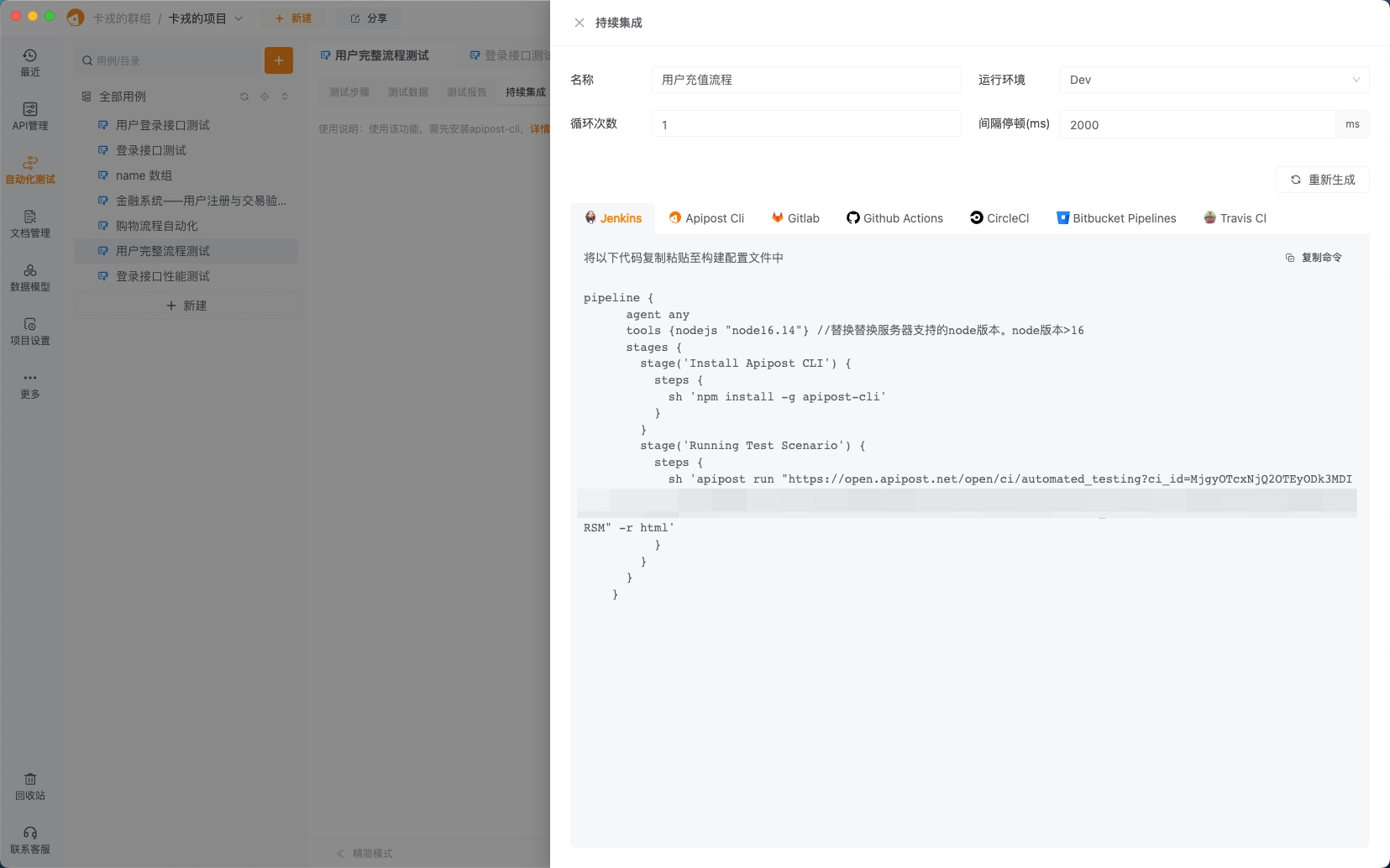Open the Github Actions tab
The image size is (1390, 868).
[894, 218]
